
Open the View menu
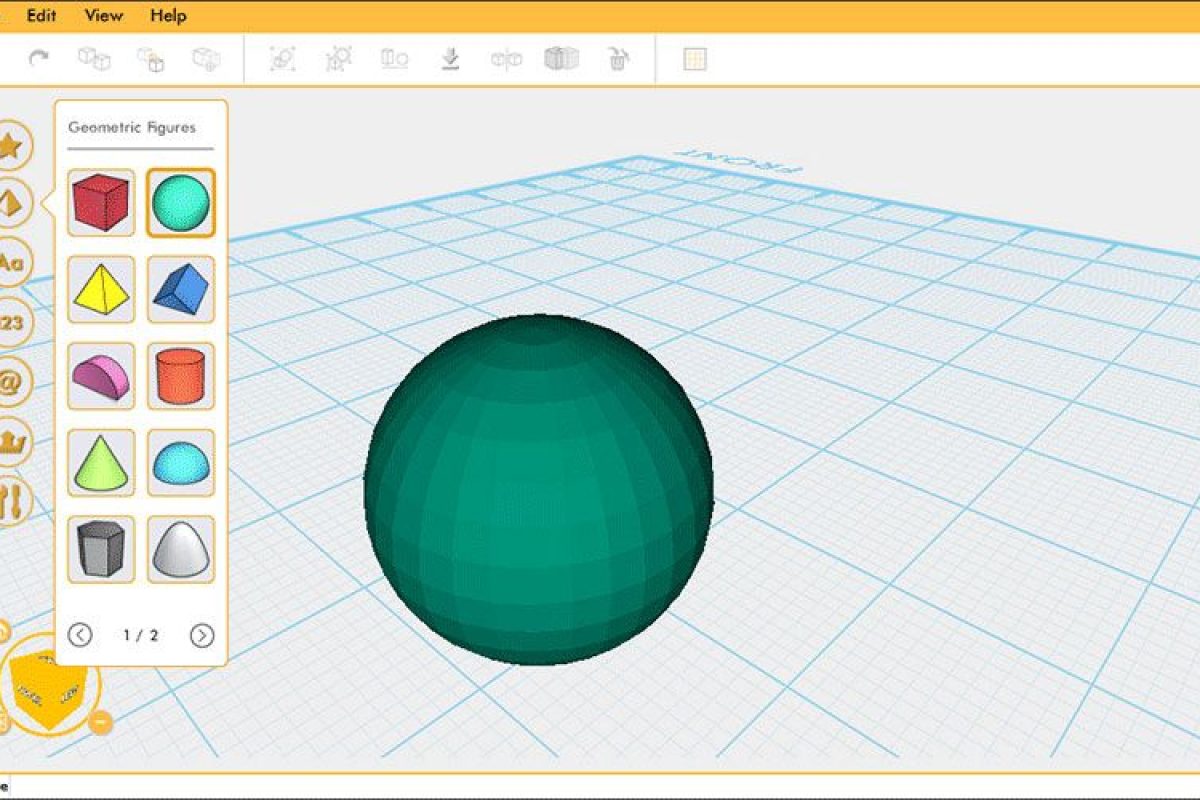pyautogui.click(x=104, y=16)
